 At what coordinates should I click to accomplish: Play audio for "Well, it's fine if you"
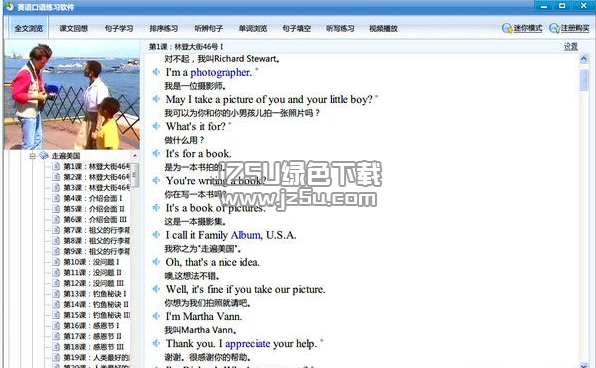(156, 289)
